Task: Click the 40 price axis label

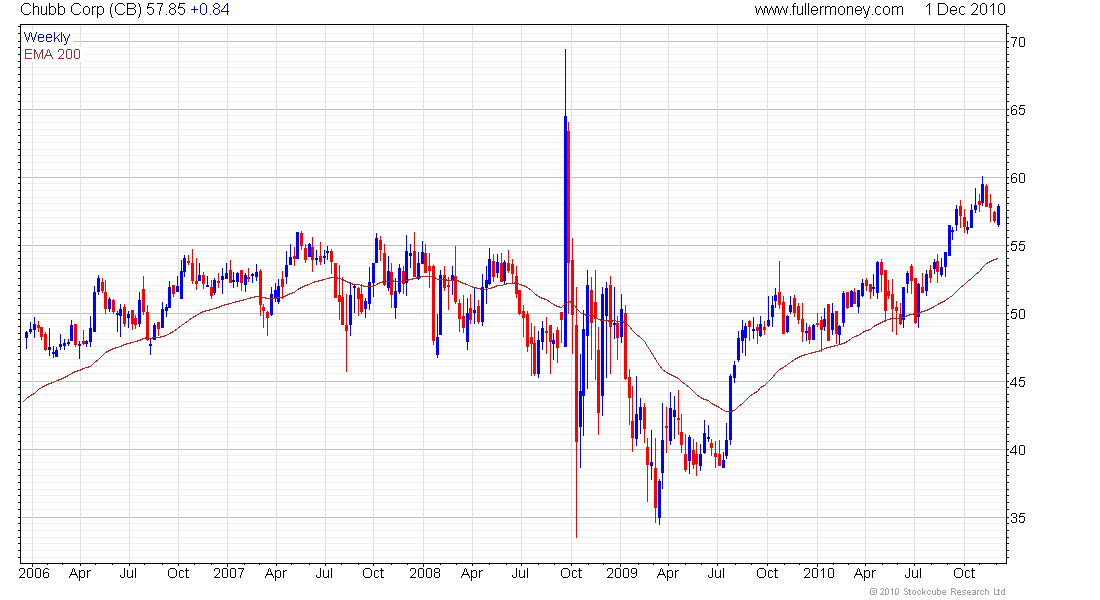Action: [x=1017, y=450]
